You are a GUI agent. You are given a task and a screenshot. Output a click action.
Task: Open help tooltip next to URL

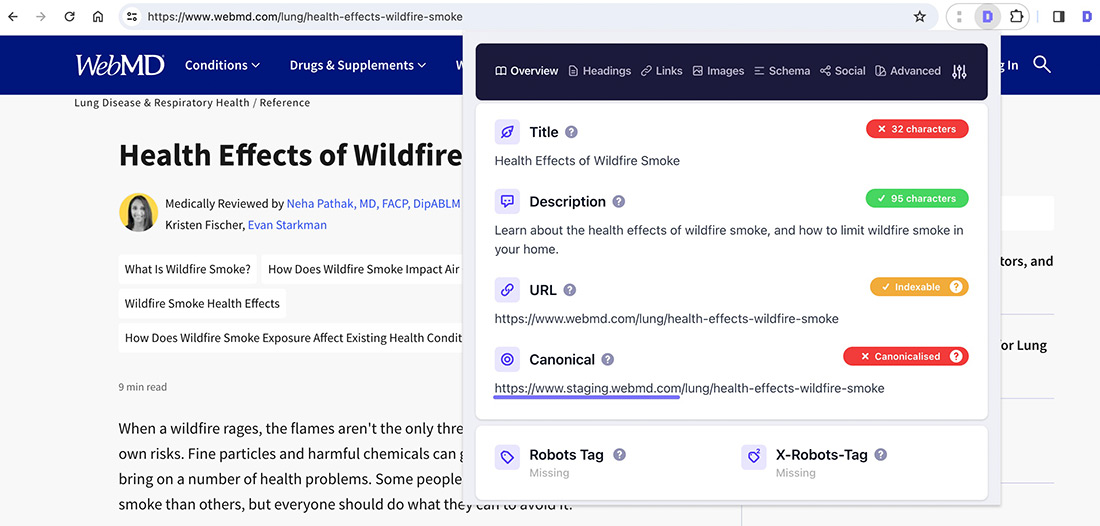pyautogui.click(x=570, y=290)
